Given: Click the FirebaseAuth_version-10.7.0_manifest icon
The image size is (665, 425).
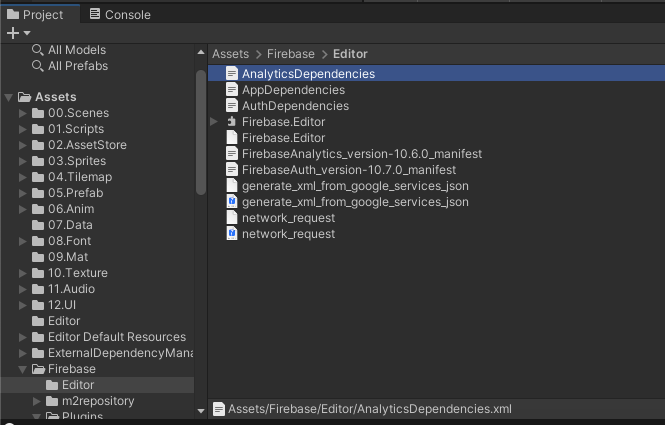Looking at the screenshot, I should tap(232, 170).
